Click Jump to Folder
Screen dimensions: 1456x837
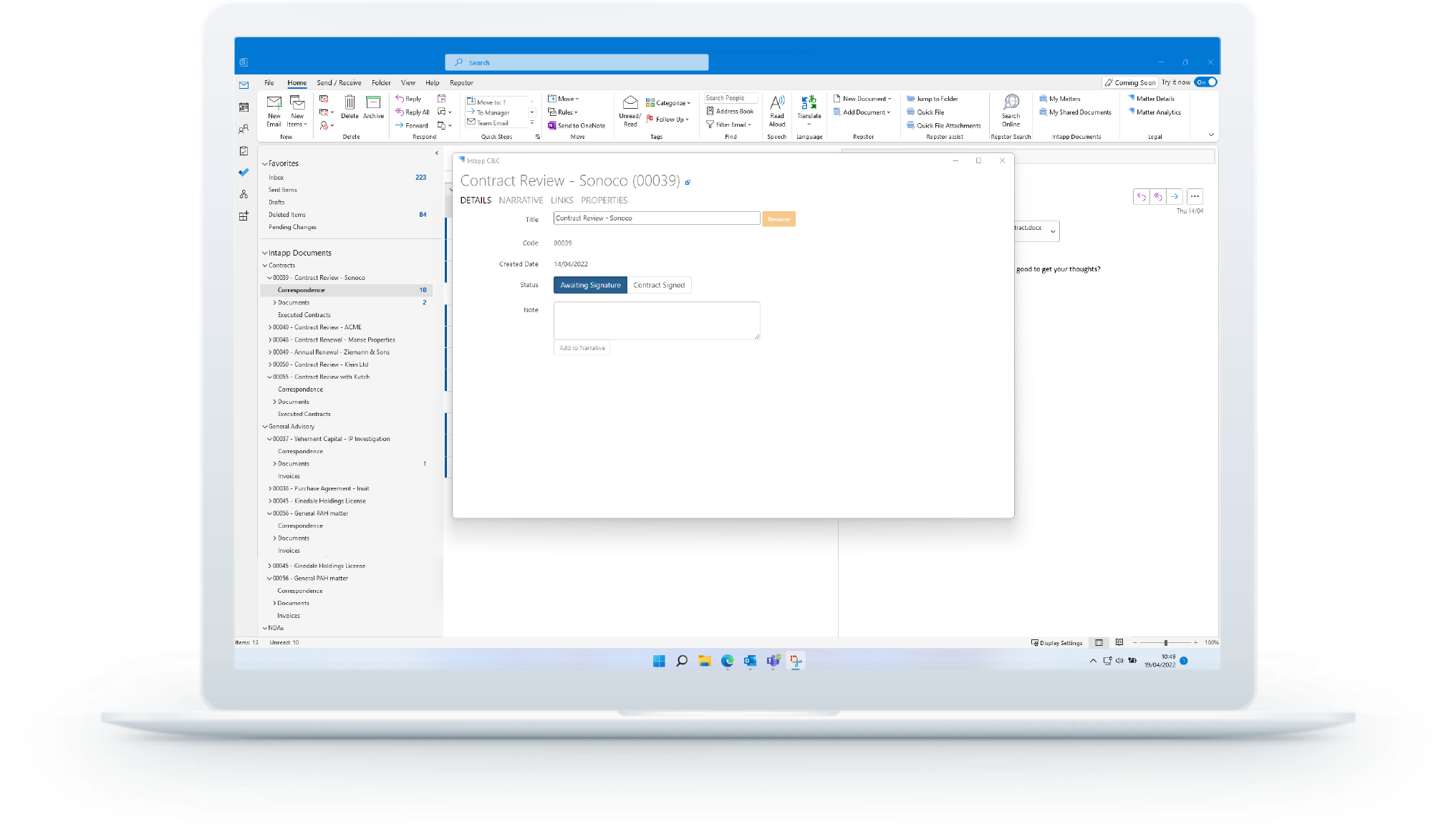coord(932,99)
